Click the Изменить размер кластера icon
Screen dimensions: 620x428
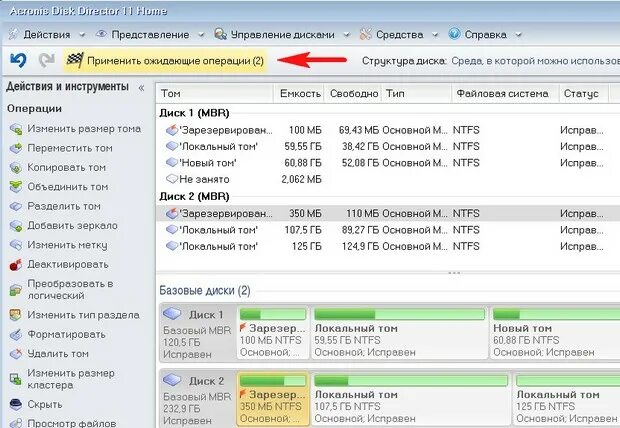[x=16, y=379]
